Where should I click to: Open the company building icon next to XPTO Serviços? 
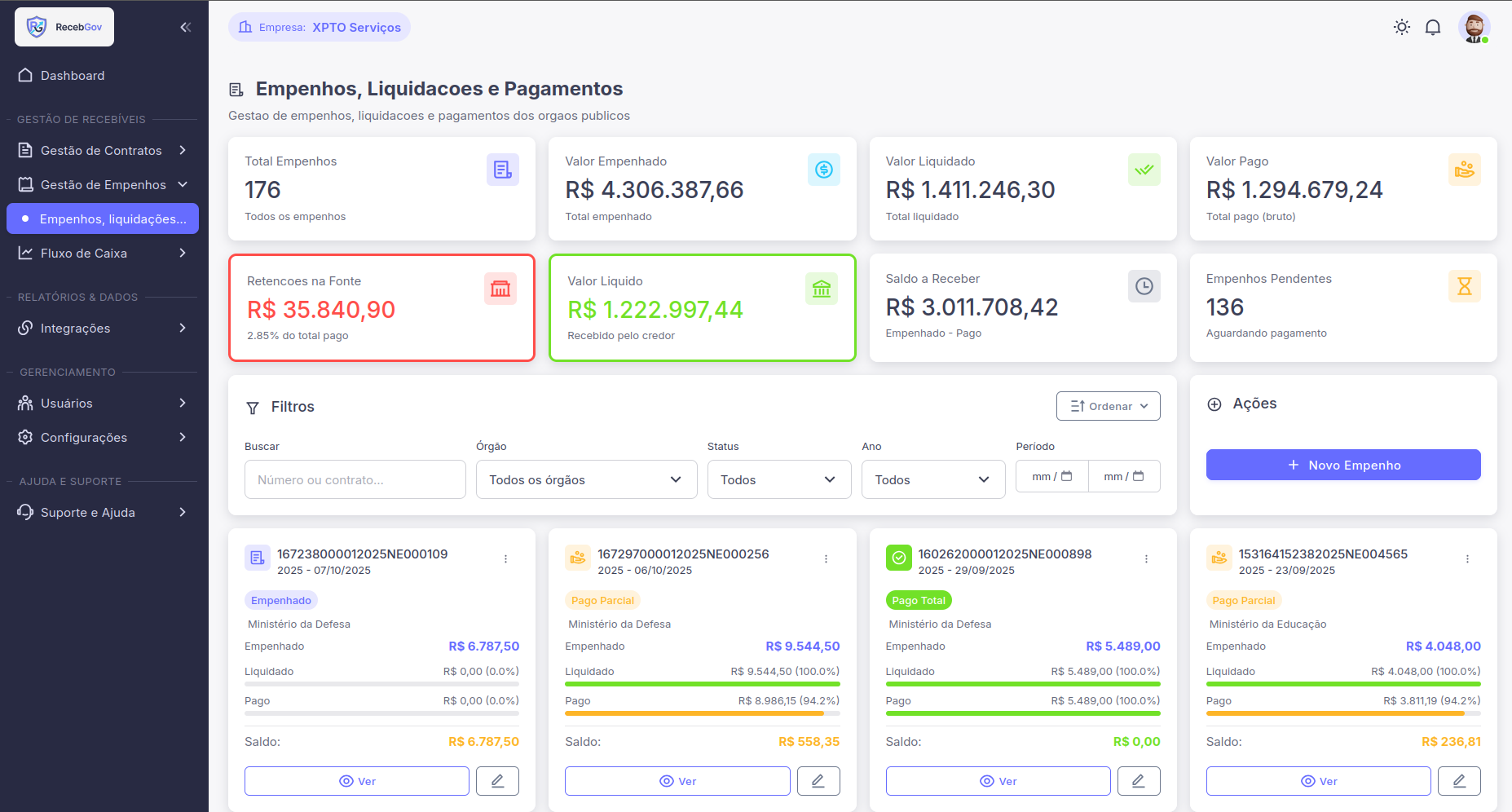(x=245, y=27)
